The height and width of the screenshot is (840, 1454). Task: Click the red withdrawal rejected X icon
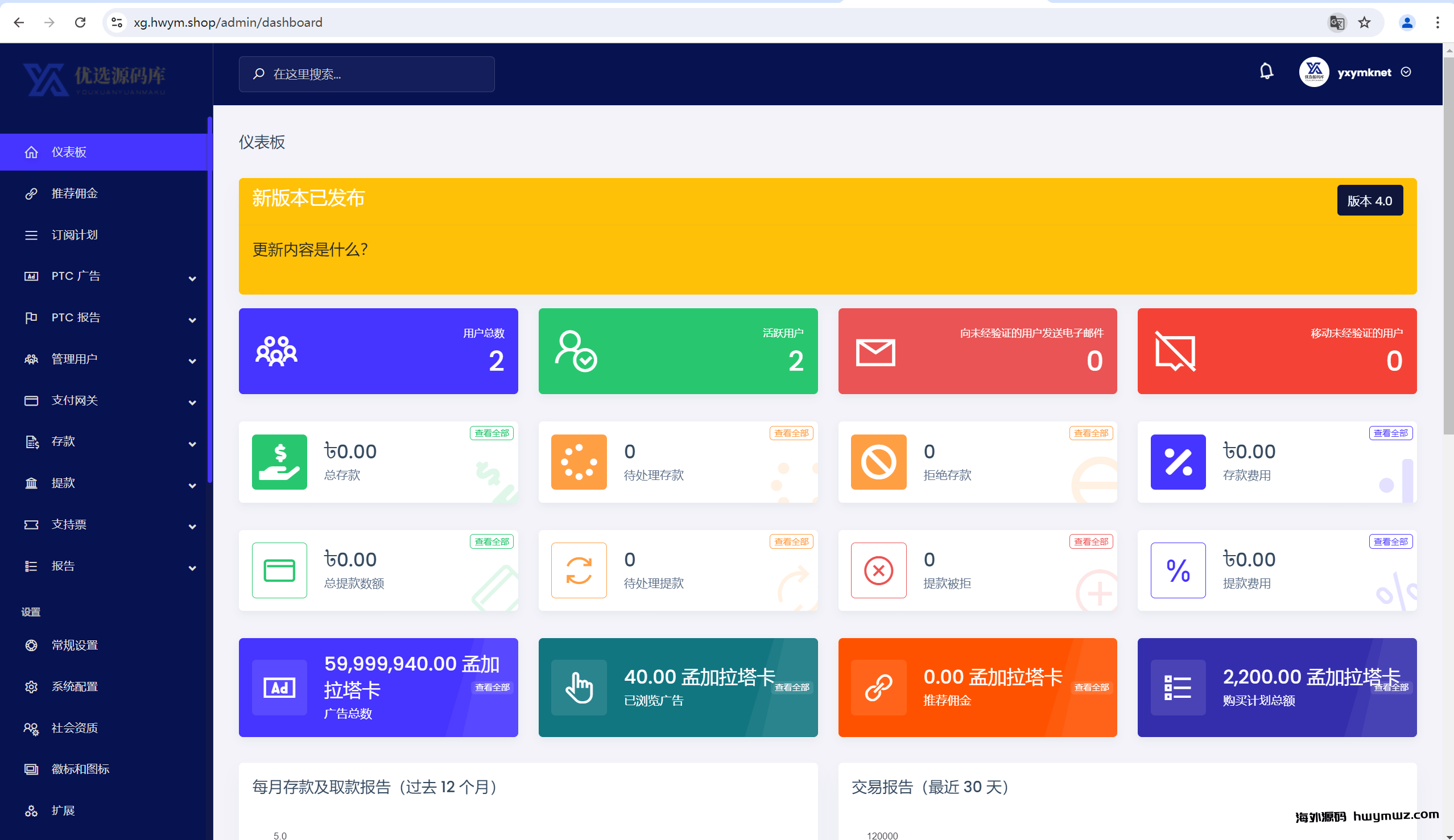(x=878, y=570)
